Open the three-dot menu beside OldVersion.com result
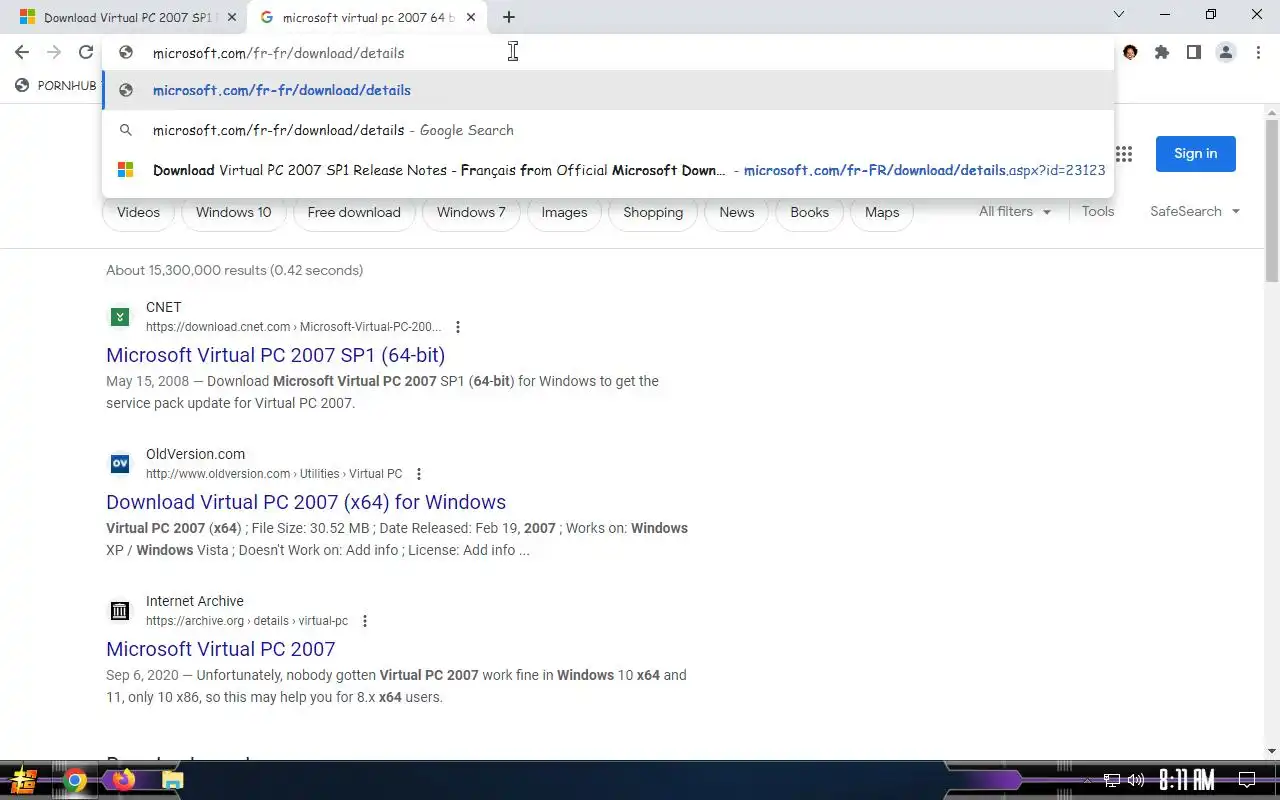Viewport: 1280px width, 800px height. tap(419, 474)
